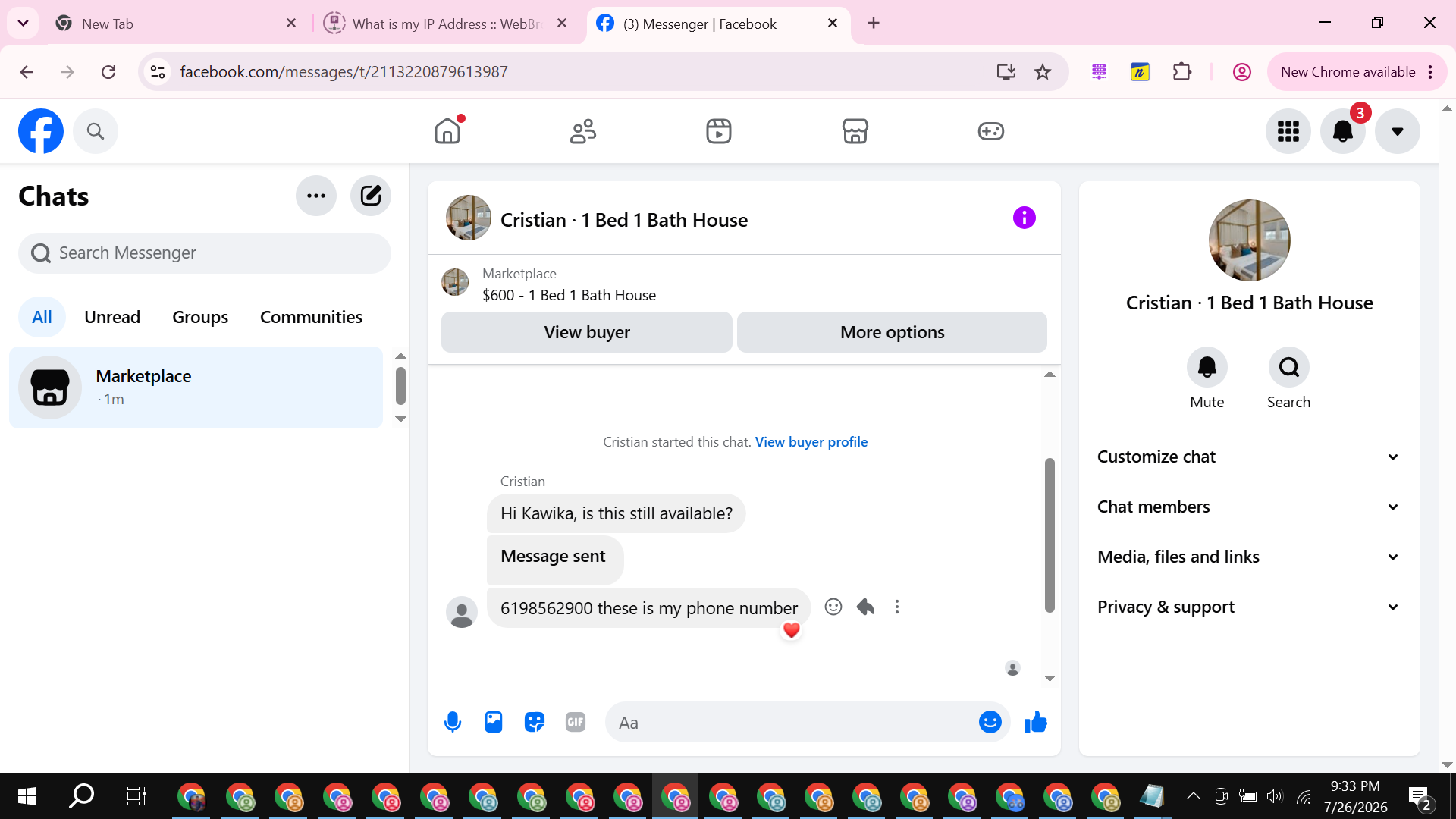Install app icon in address bar
The width and height of the screenshot is (1456, 819).
pos(1006,72)
